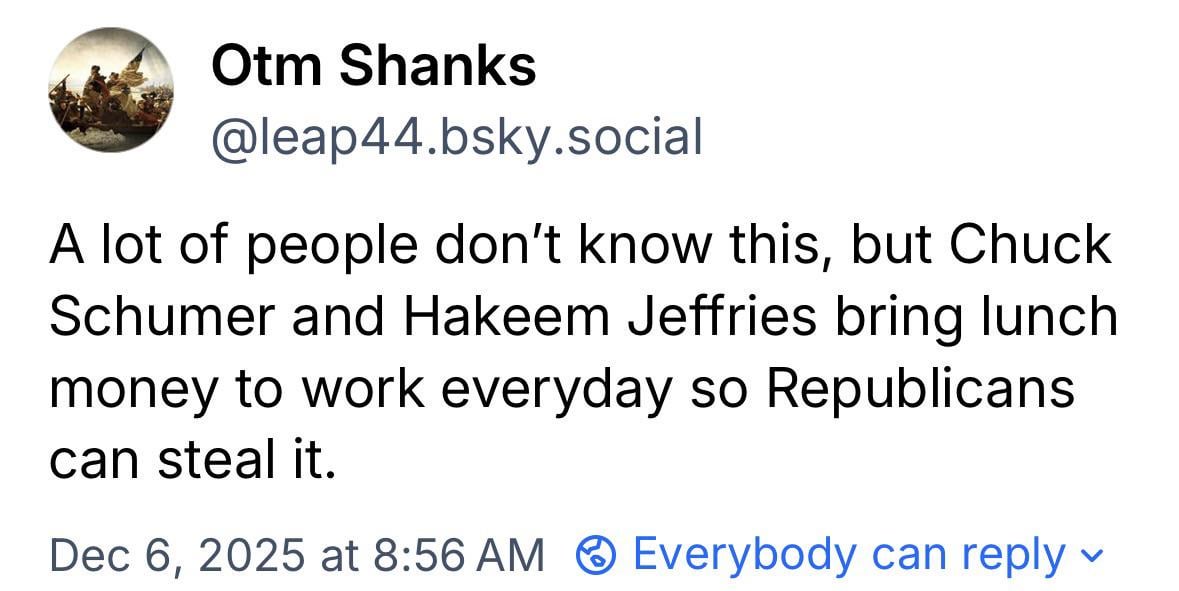This screenshot has width=1179, height=591.
Task: Click the phrase "can steal it."
Action: 188,459
